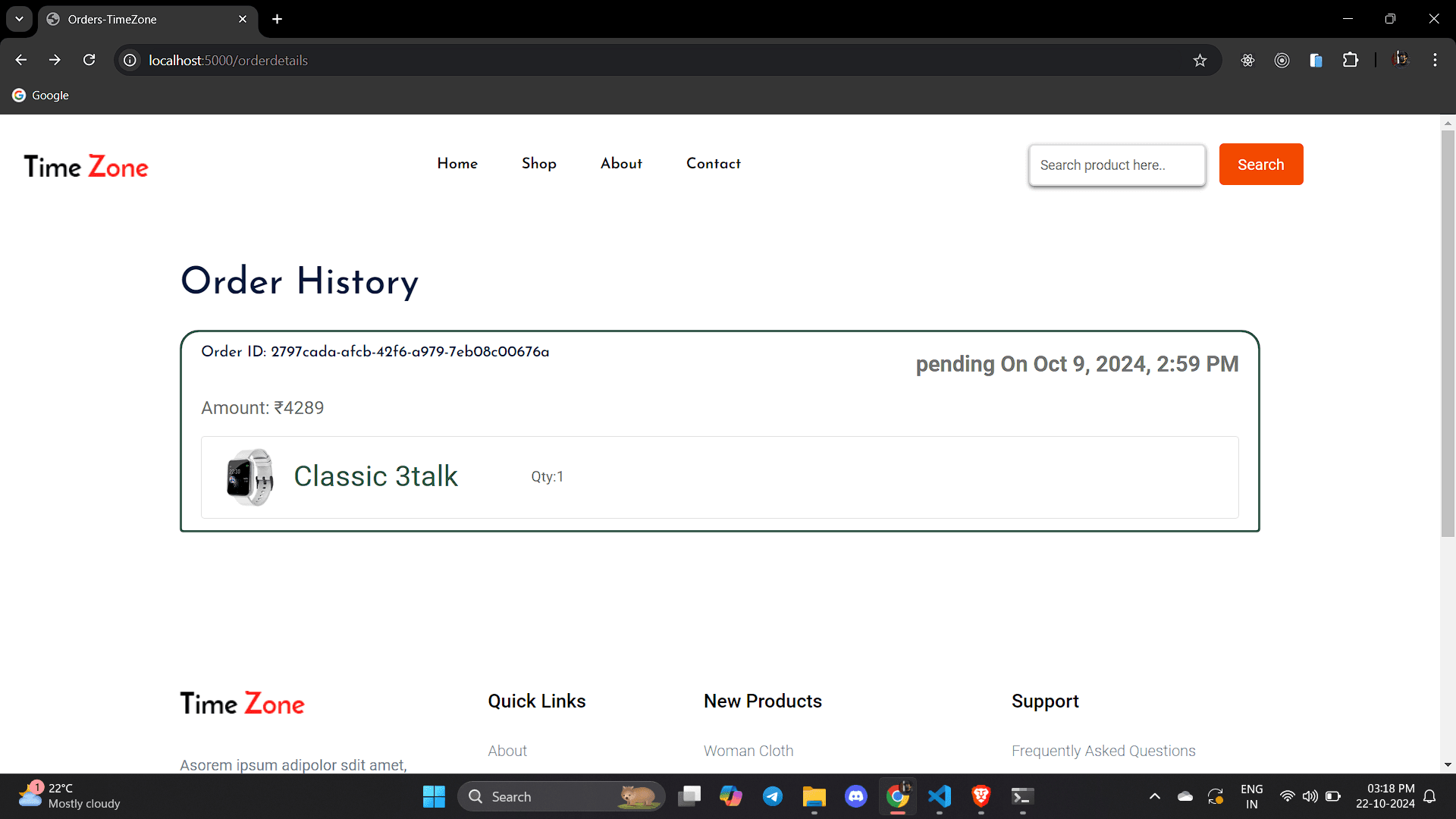
Task: Open React DevTools extension icon
Action: click(1247, 60)
